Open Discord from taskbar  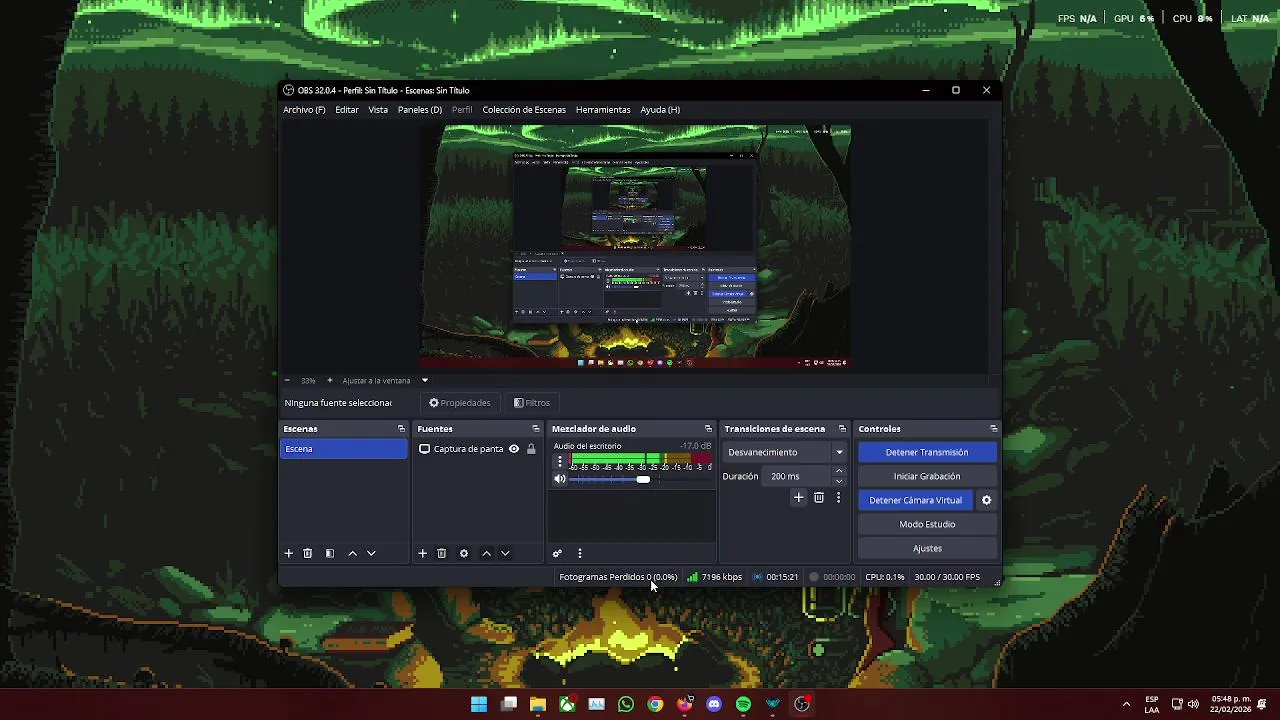[714, 704]
